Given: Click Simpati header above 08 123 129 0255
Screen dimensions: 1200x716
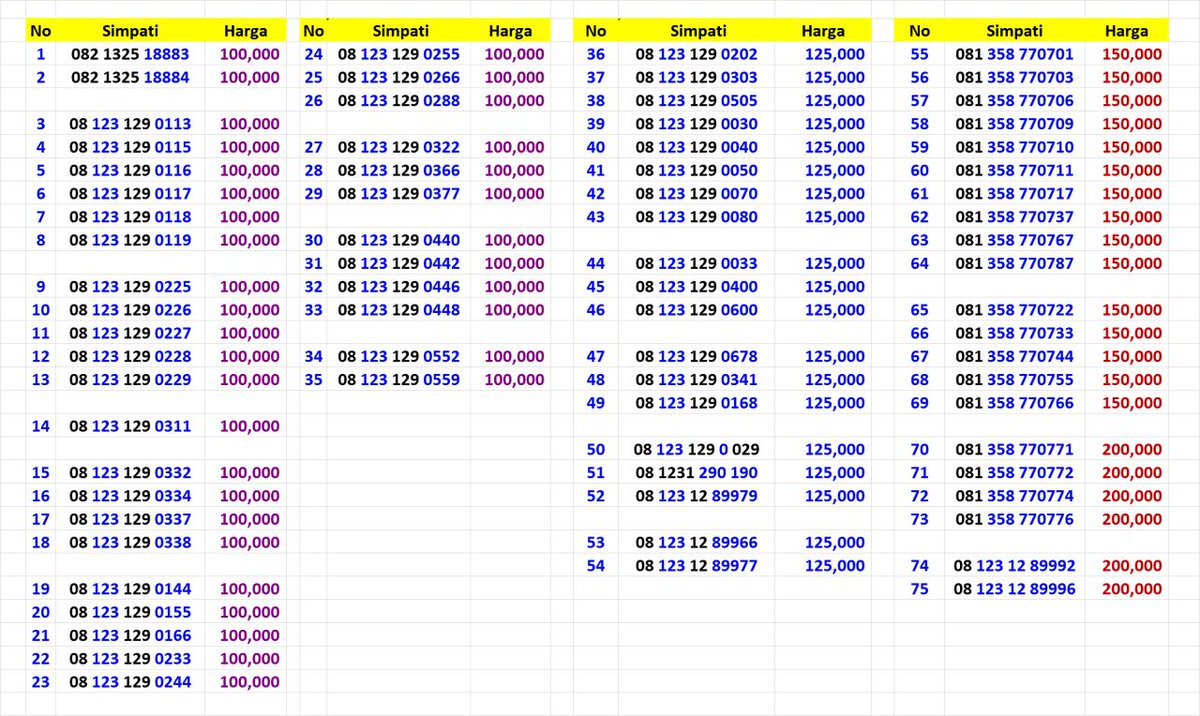Looking at the screenshot, I should [x=400, y=31].
